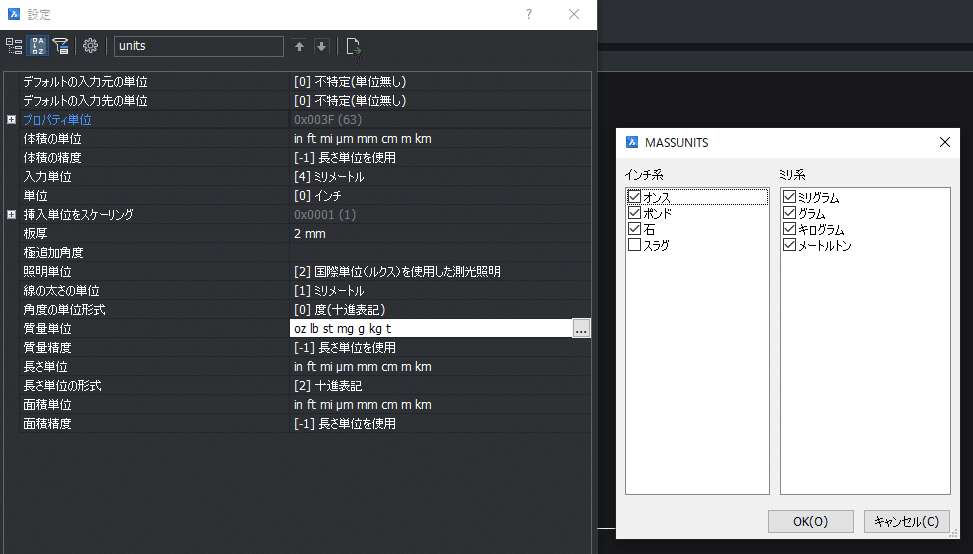Open the 質量単位 browse button
This screenshot has height=554, width=973.
[581, 329]
